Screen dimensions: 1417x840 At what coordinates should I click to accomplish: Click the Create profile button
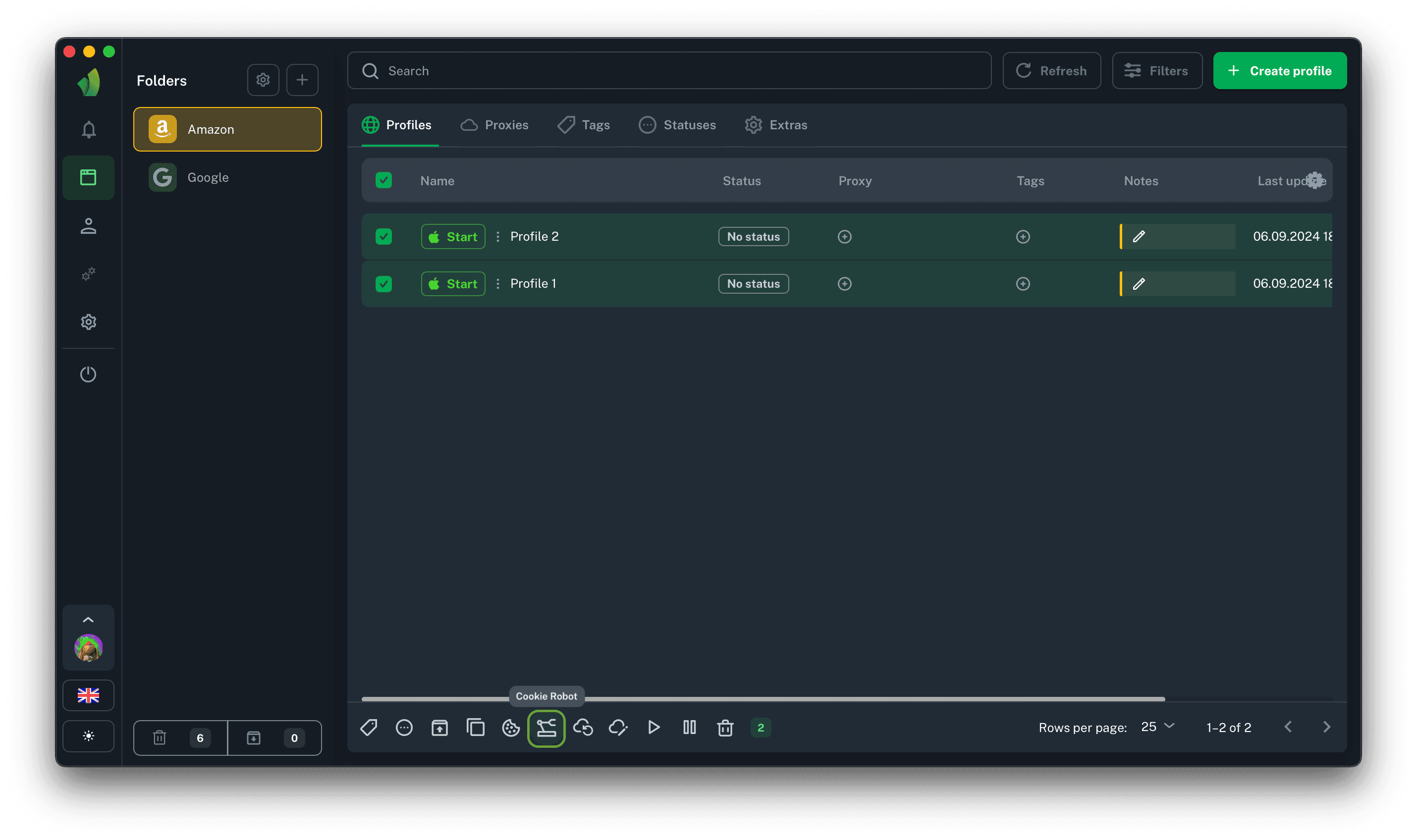point(1279,71)
